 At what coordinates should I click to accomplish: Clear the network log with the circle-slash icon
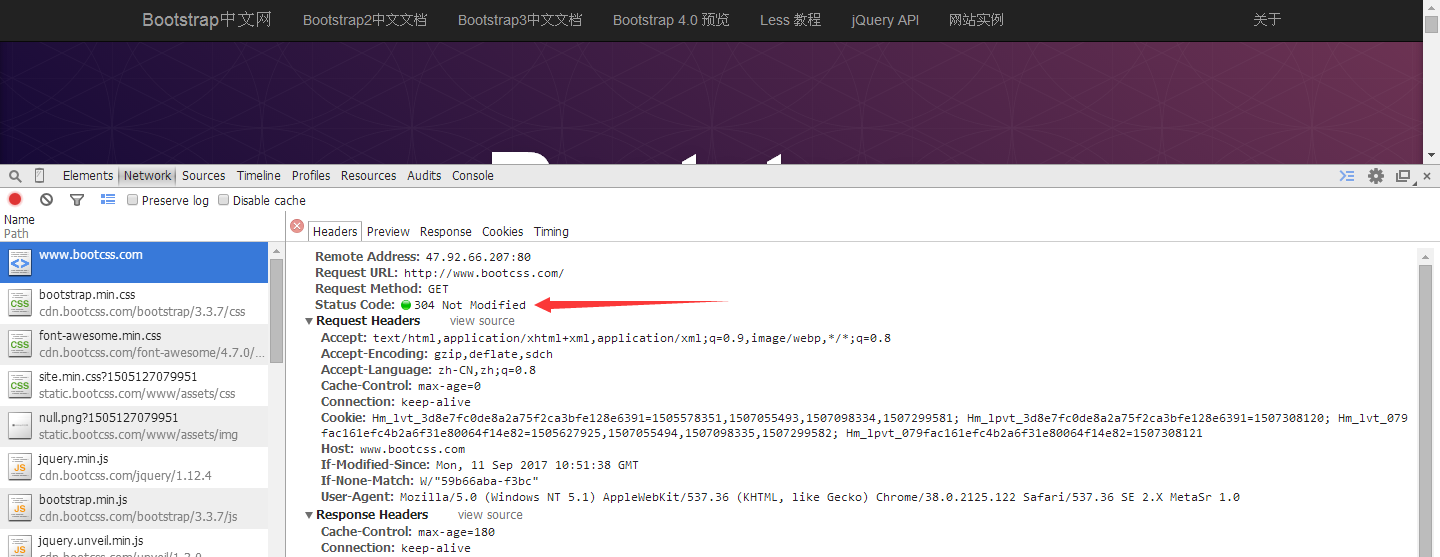(x=46, y=200)
